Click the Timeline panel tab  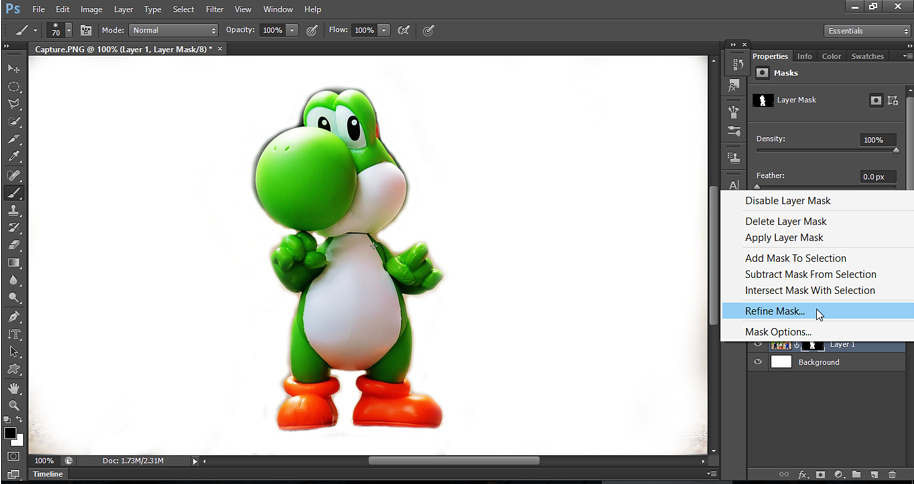[x=48, y=474]
